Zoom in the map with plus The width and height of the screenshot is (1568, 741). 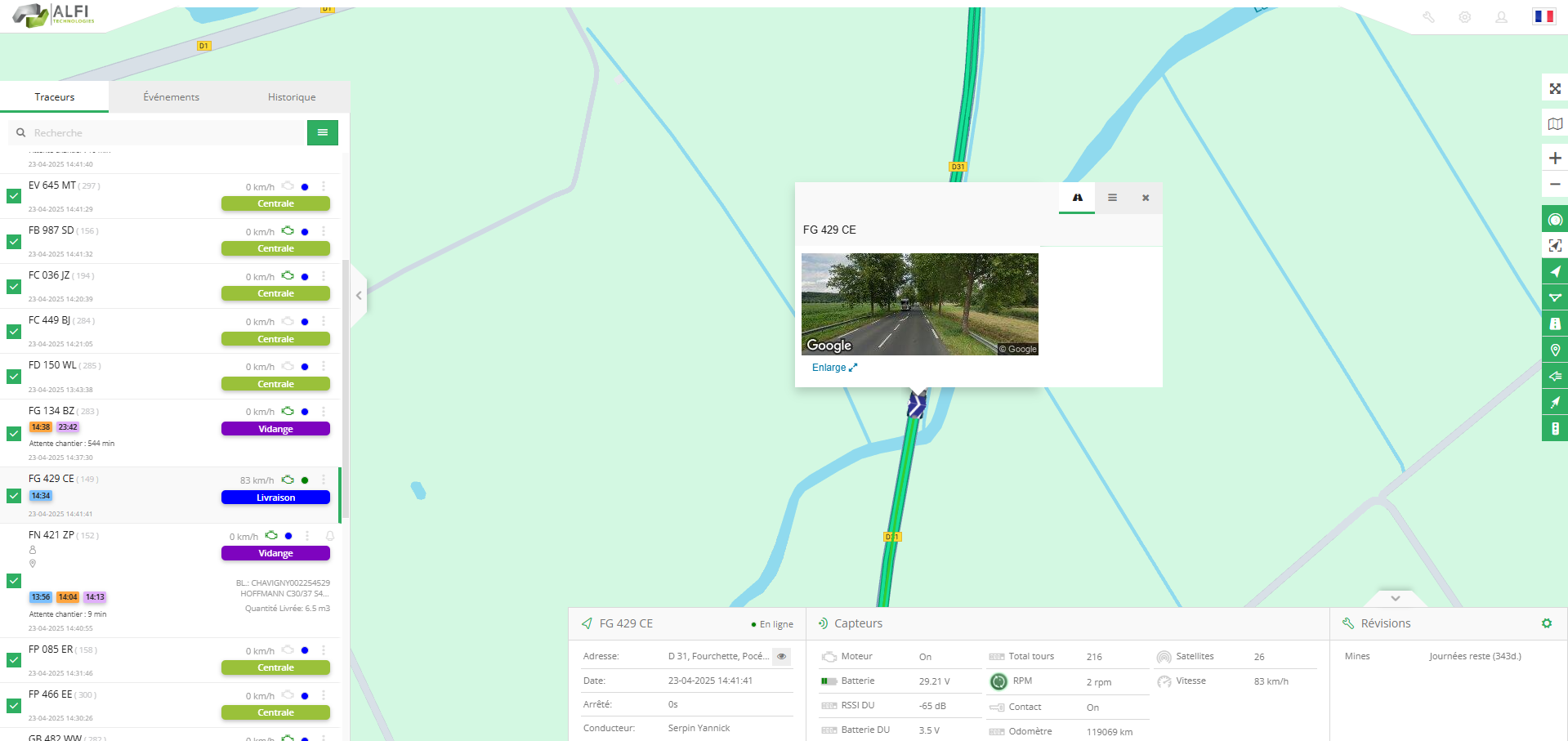click(x=1555, y=158)
